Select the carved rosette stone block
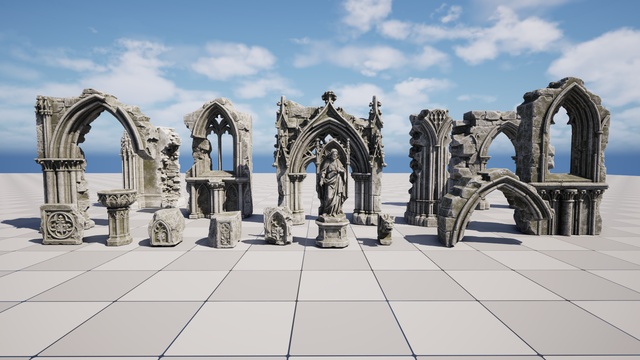This screenshot has width=640, height=360. pos(61,224)
